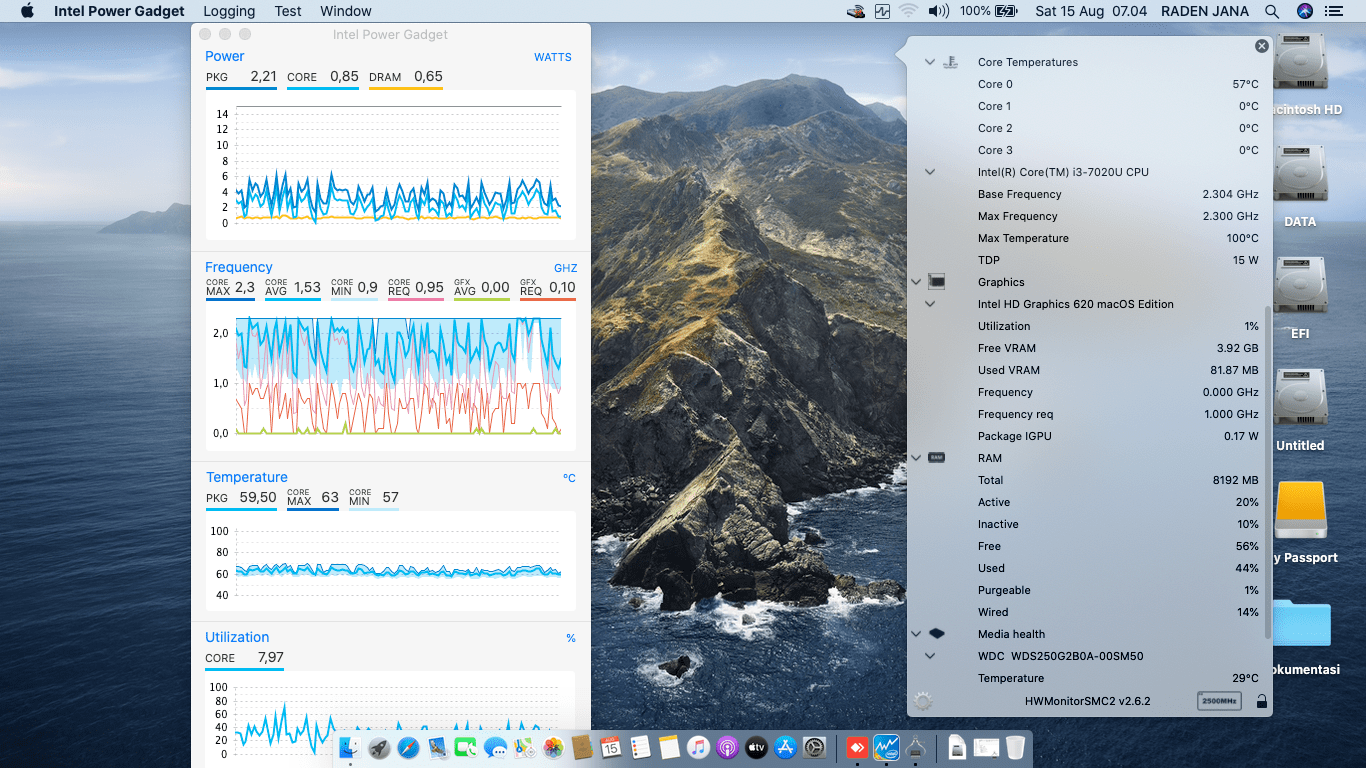Collapse the WDC WDS250G2B0A drive entry
This screenshot has width=1366, height=768.
click(x=930, y=656)
